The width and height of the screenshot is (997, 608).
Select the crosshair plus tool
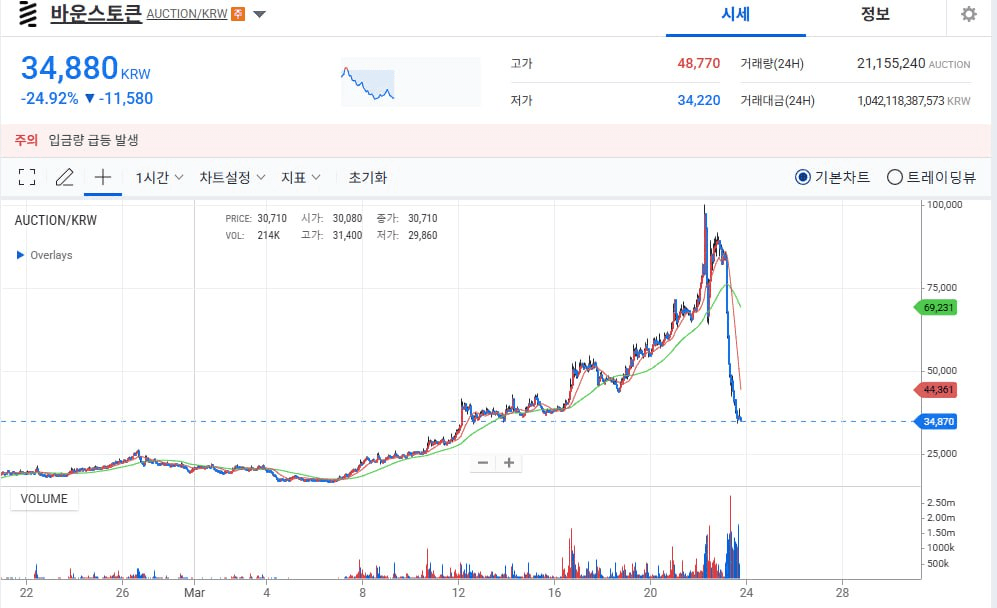(102, 177)
